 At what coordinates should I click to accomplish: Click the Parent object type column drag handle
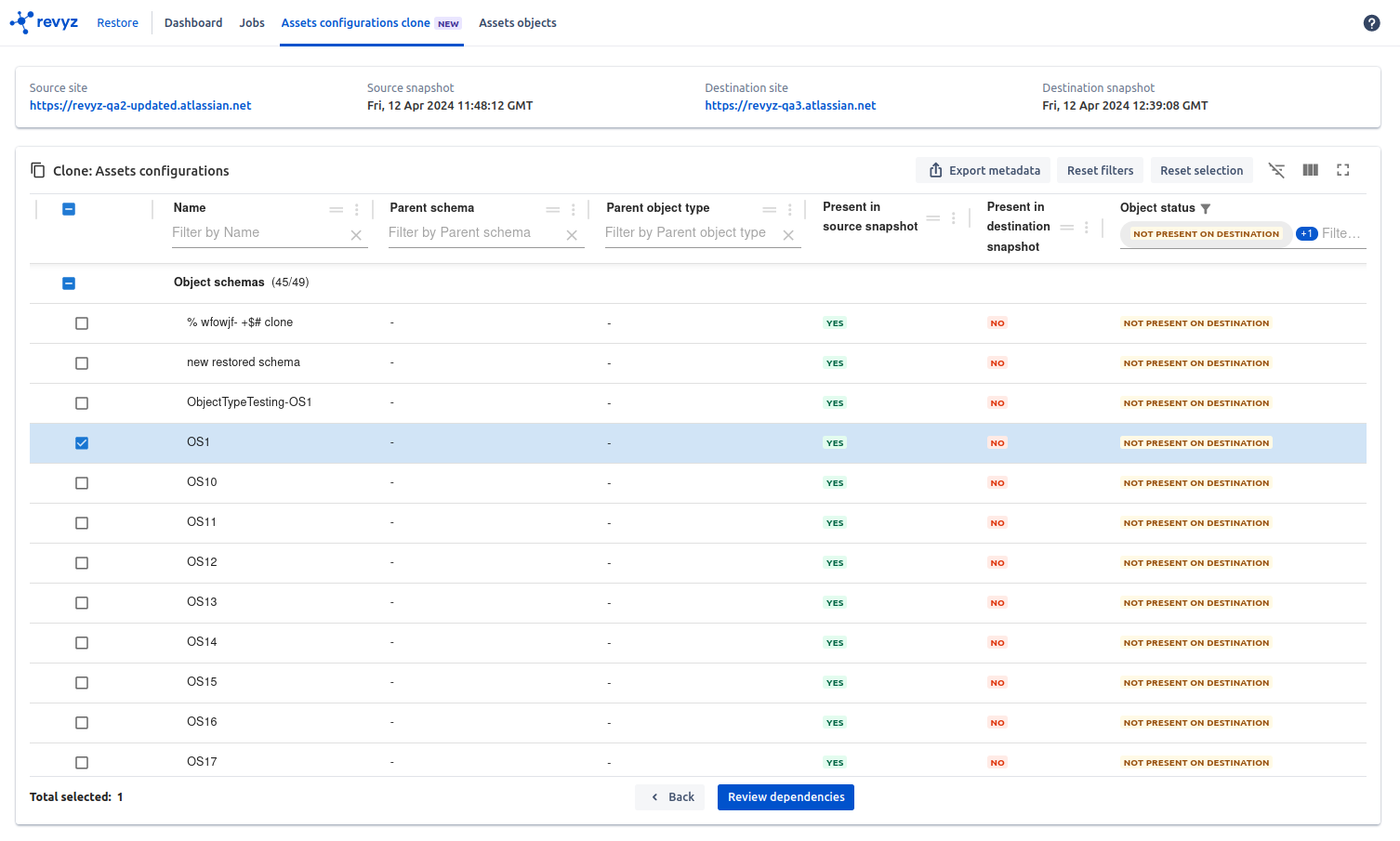(x=769, y=210)
